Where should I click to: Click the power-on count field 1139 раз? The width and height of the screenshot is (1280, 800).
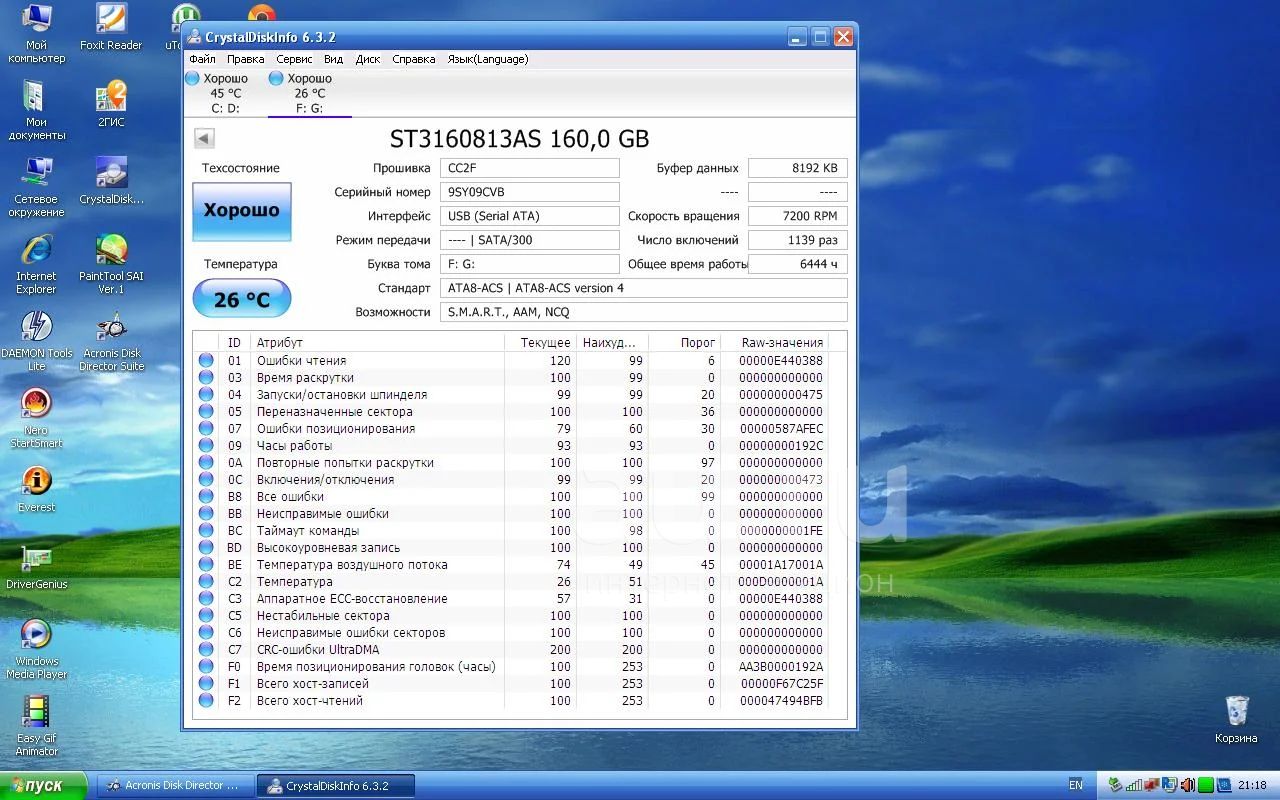coord(798,240)
